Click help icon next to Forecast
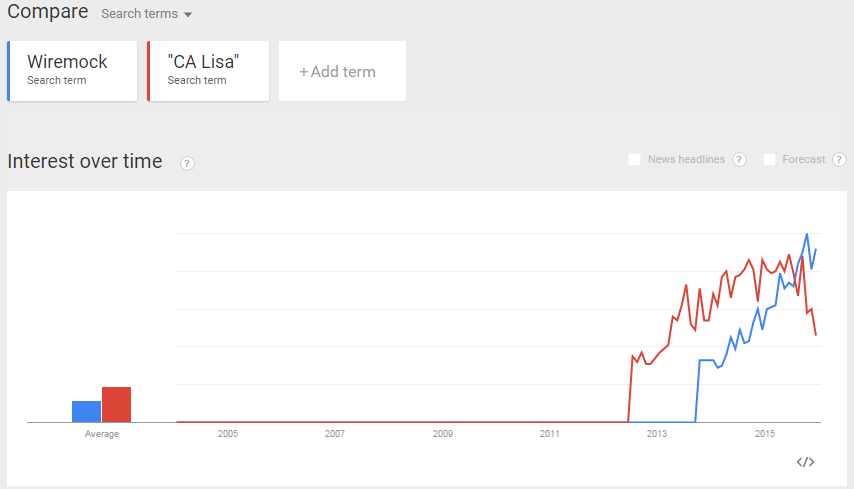This screenshot has width=854, height=489. [x=839, y=160]
